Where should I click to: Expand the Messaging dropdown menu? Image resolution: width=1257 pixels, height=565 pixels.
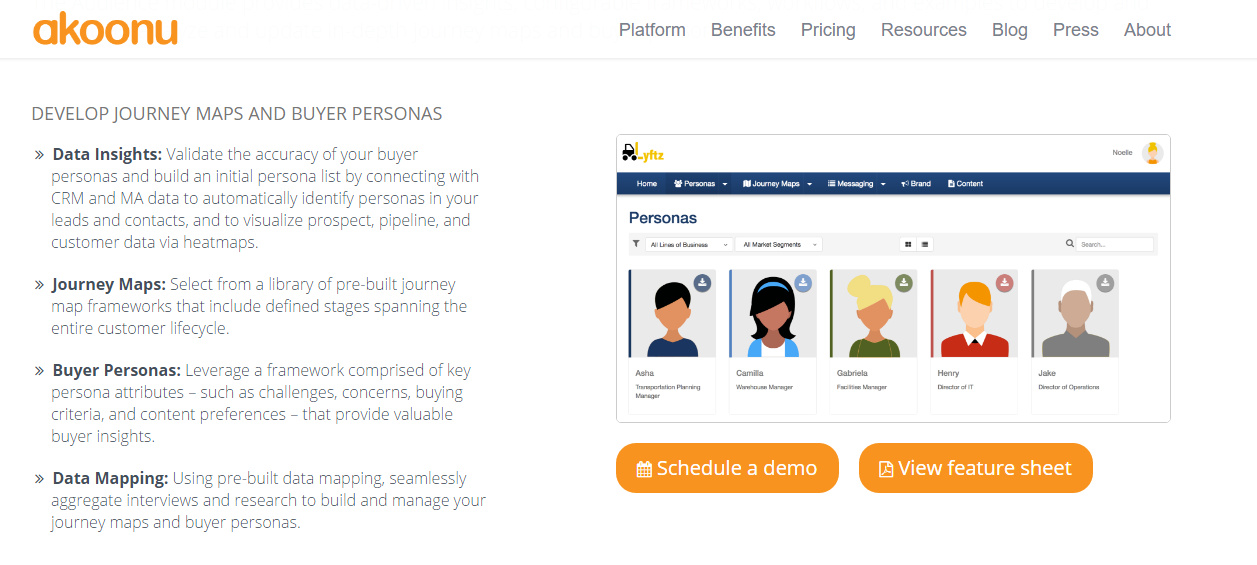click(856, 184)
